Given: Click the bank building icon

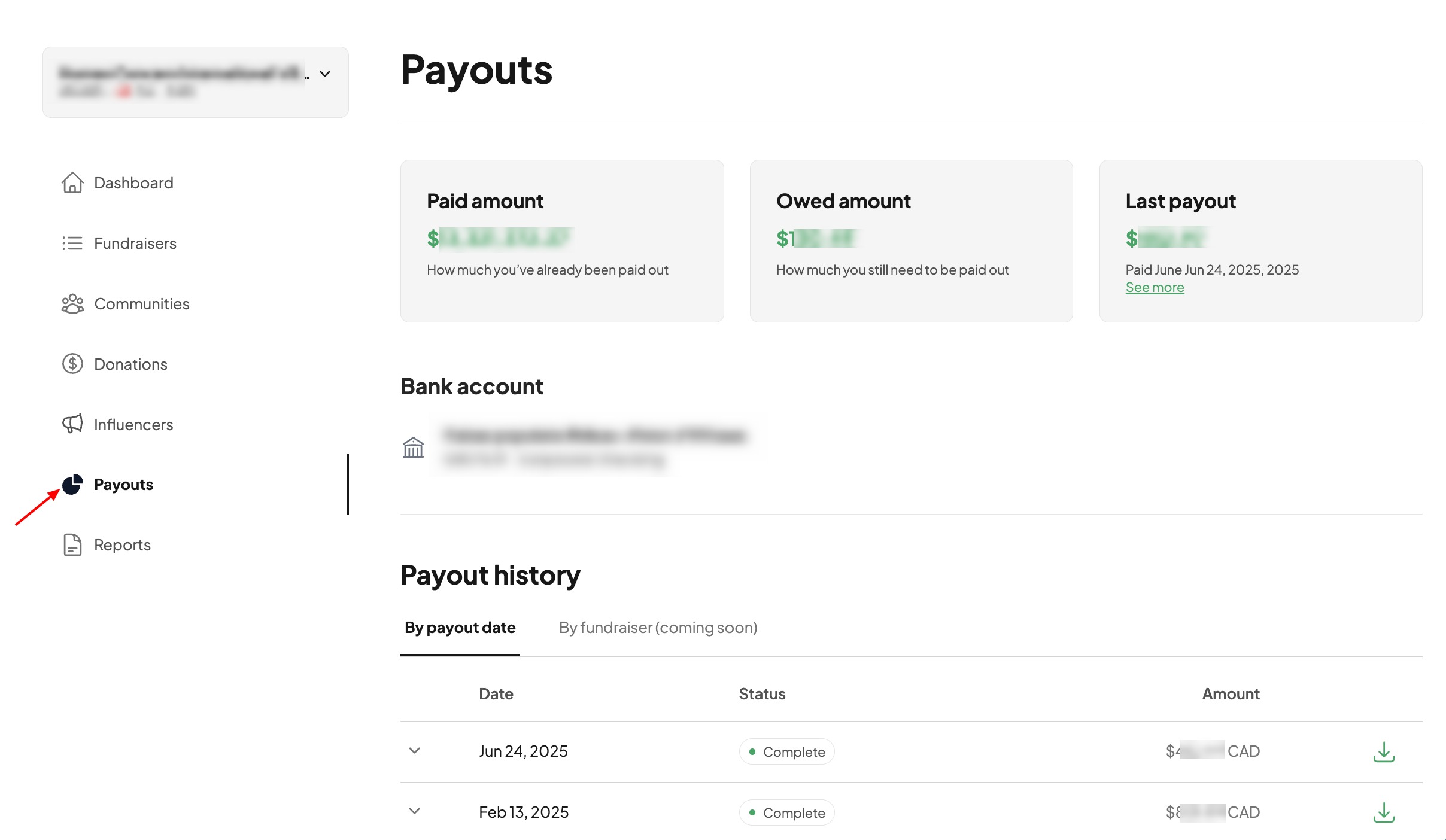Looking at the screenshot, I should coord(413,448).
